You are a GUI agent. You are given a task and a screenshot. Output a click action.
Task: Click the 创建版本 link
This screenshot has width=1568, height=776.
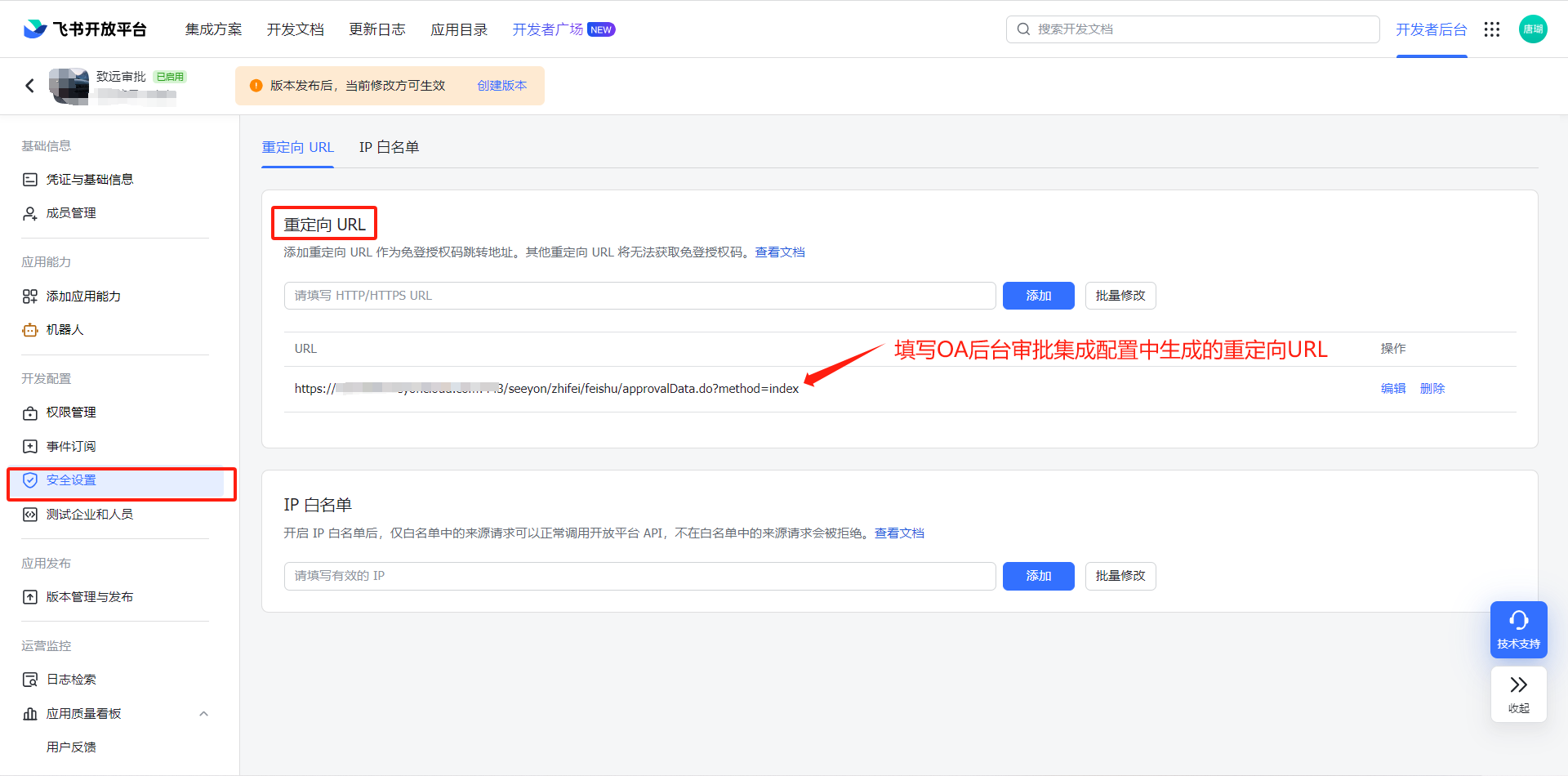[501, 85]
